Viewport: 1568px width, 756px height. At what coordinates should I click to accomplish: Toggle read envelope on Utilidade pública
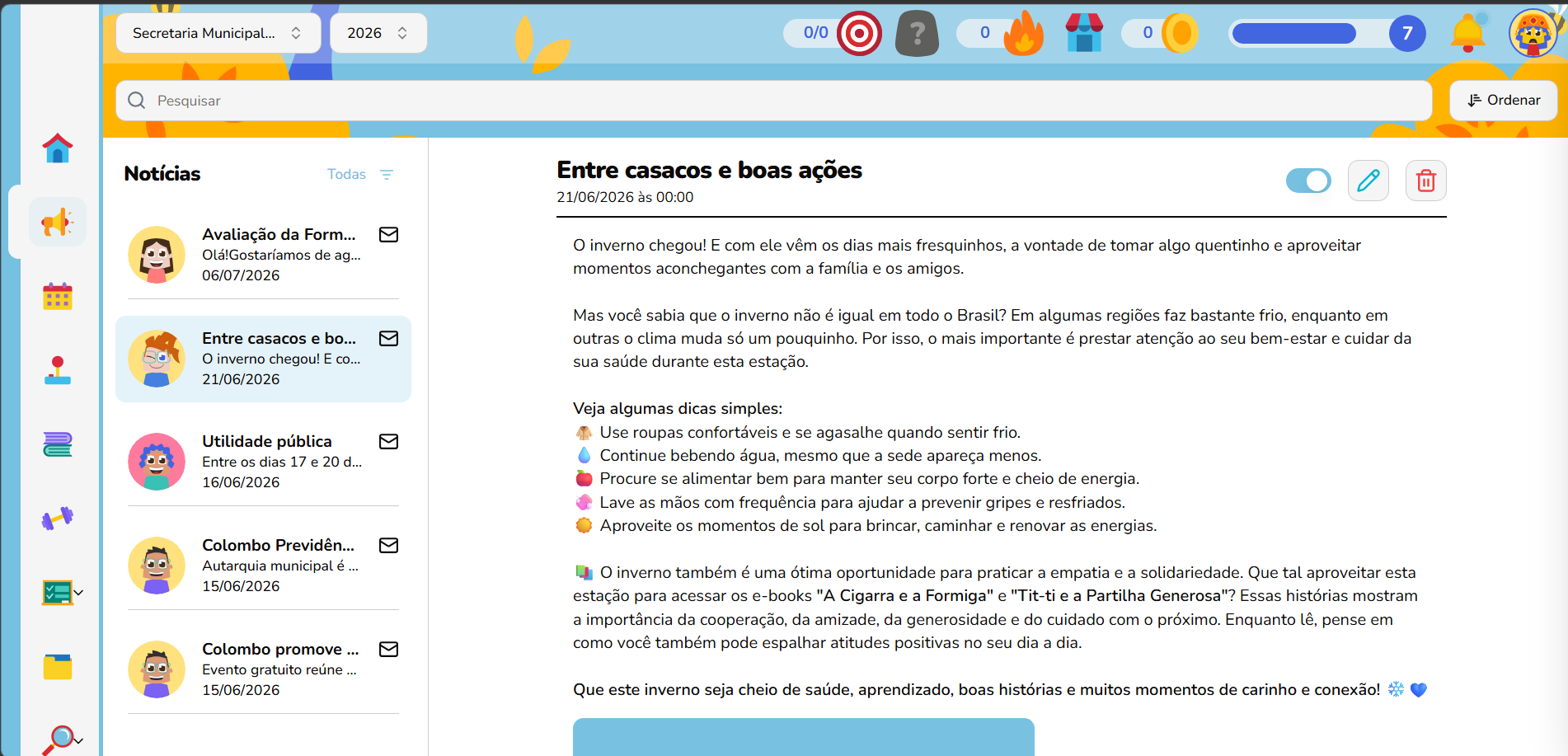(388, 441)
